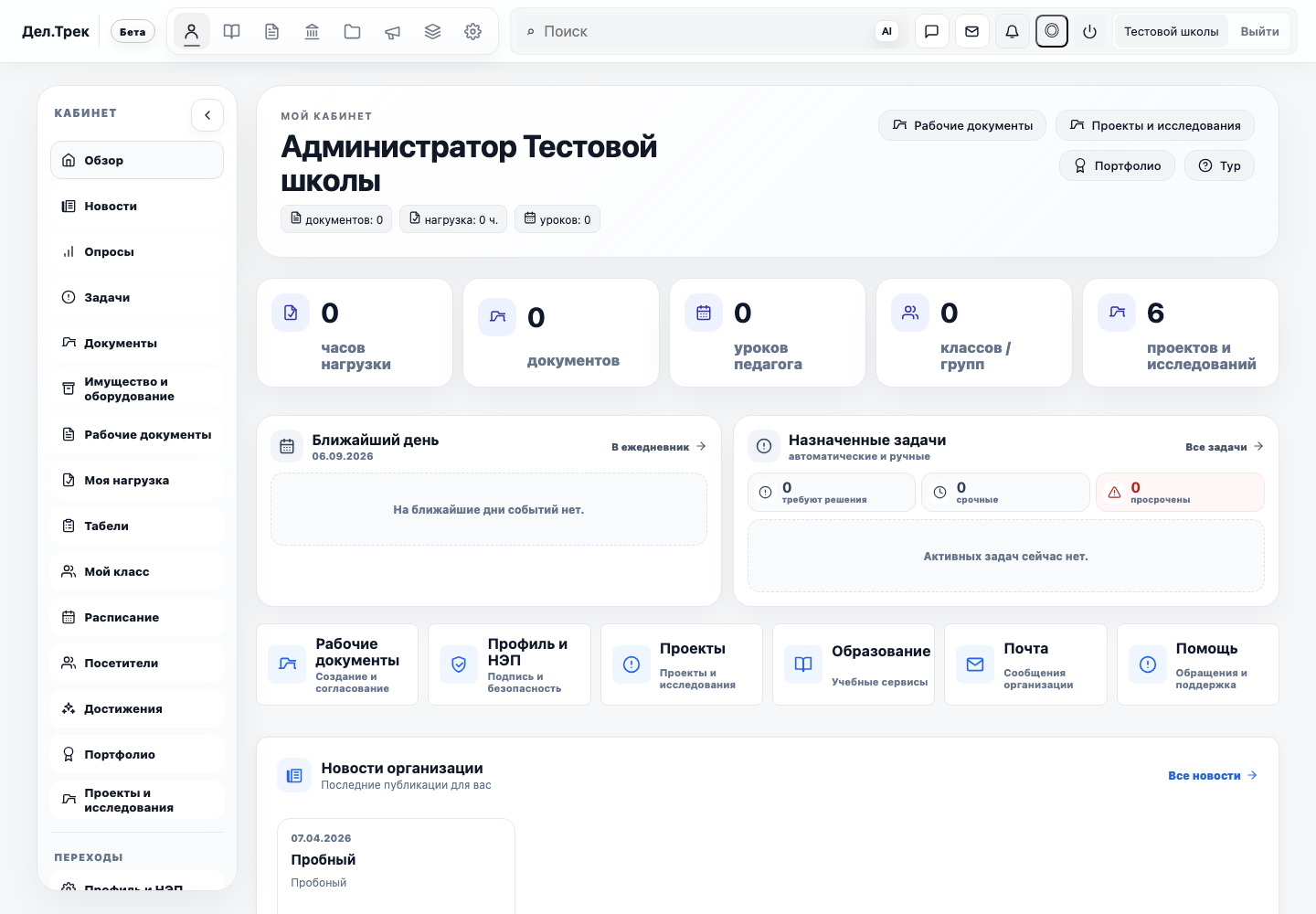Screen dimensions: 1316x914
Task: Select Тестовой школы account button
Action: tap(1172, 31)
